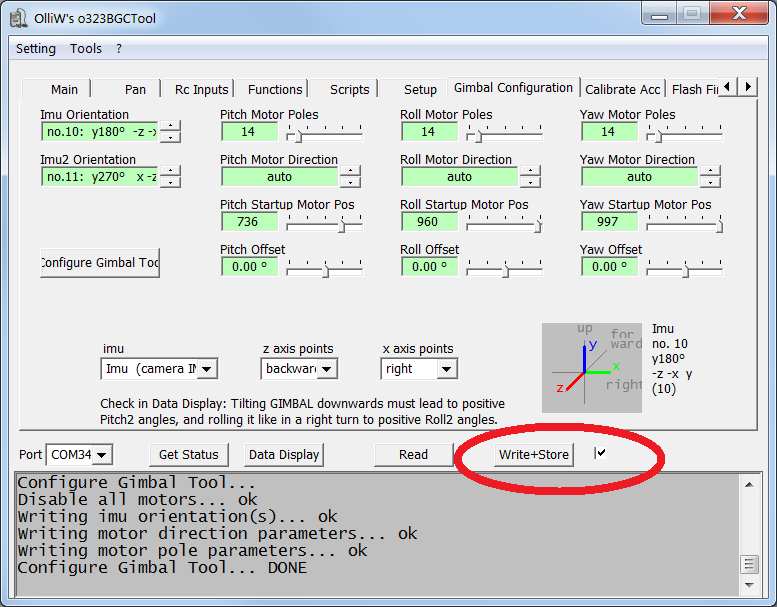Screen dimensions: 777x607
Task: Increase Pitch Motor Direction with up arrow
Action: coord(350,171)
